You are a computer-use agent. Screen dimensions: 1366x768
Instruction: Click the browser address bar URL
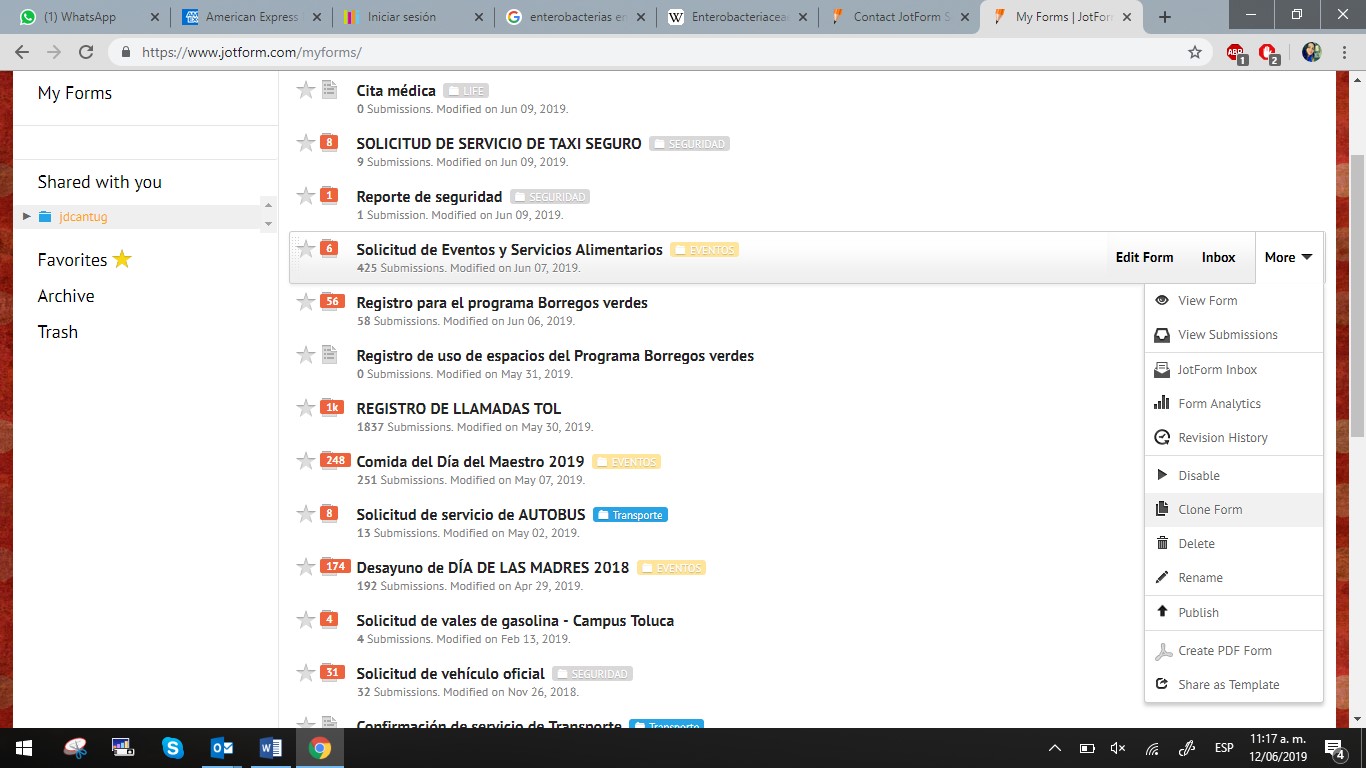click(252, 53)
